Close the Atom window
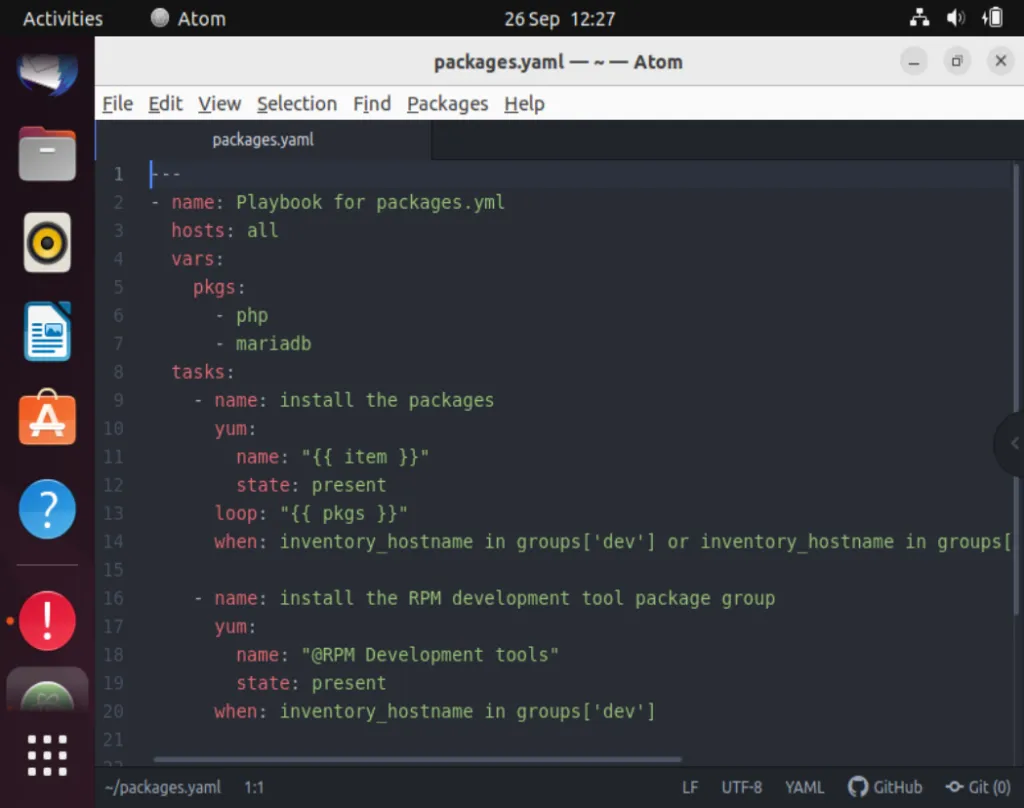 pyautogui.click(x=1000, y=61)
